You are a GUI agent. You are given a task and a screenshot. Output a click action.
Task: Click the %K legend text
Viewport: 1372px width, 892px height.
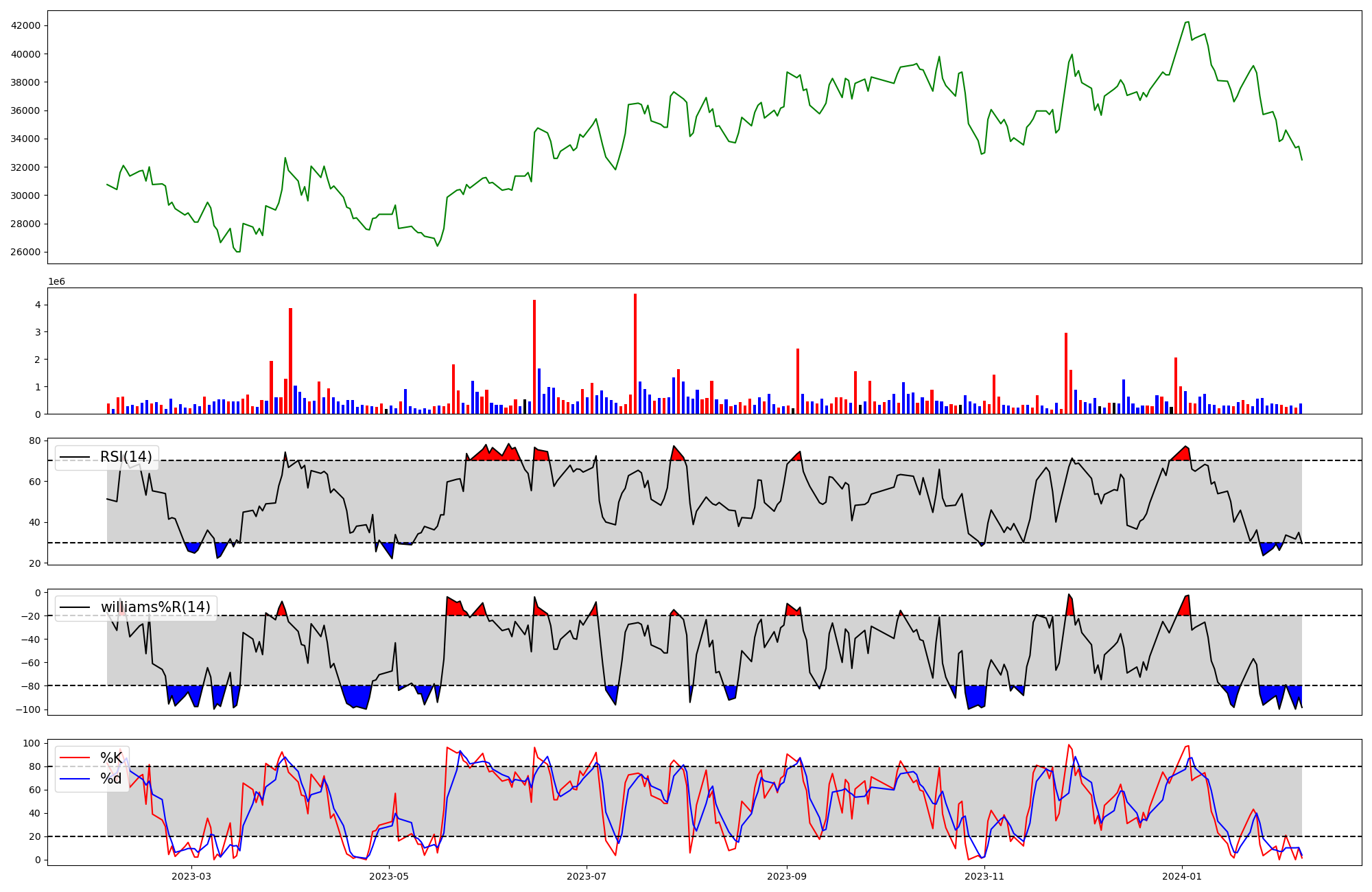[111, 758]
